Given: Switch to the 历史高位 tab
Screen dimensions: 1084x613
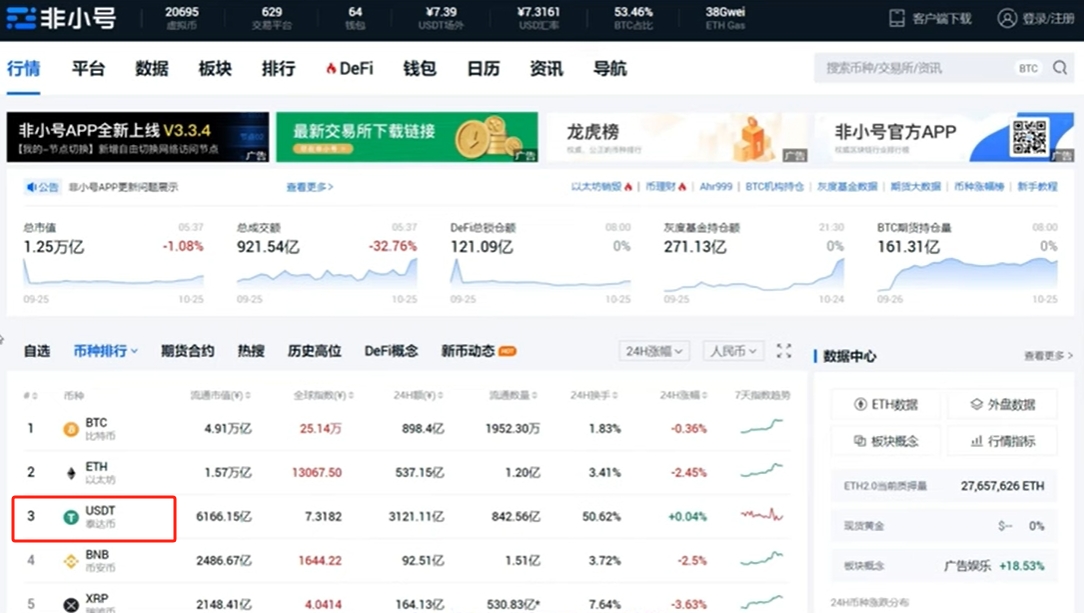Looking at the screenshot, I should point(315,351).
